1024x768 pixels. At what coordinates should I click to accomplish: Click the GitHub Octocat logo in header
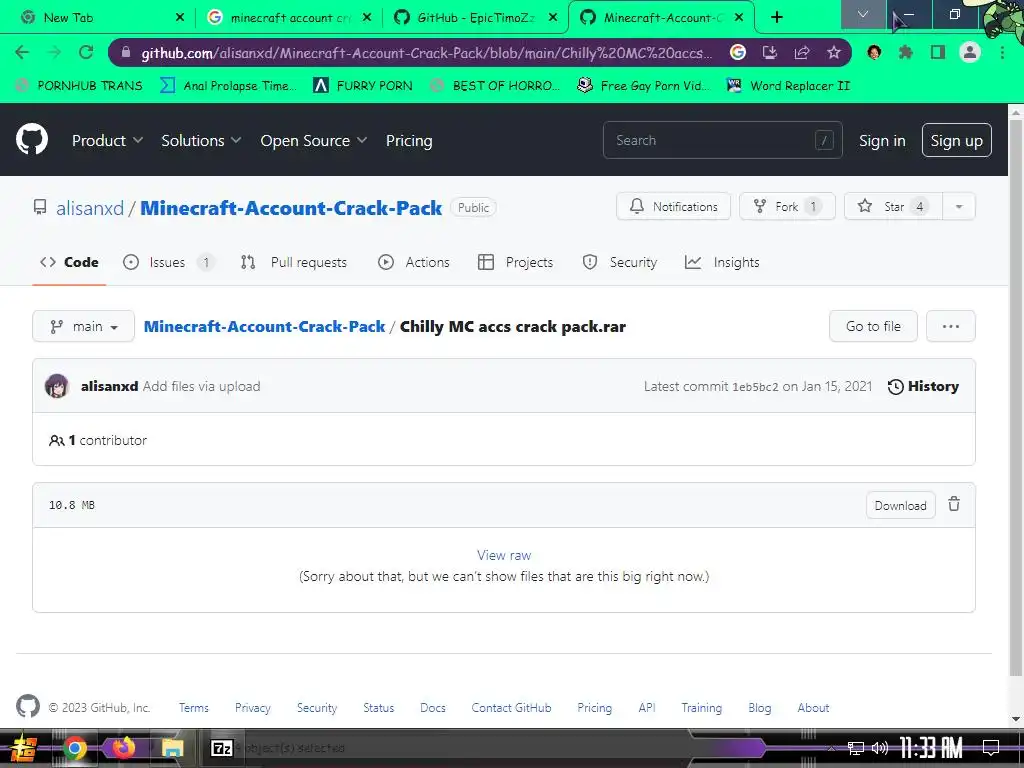pyautogui.click(x=32, y=139)
